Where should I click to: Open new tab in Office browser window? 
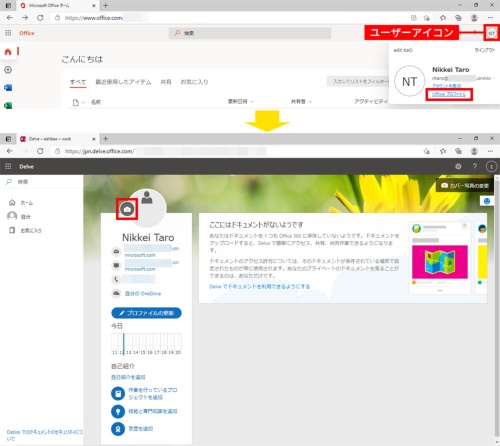(106, 5)
